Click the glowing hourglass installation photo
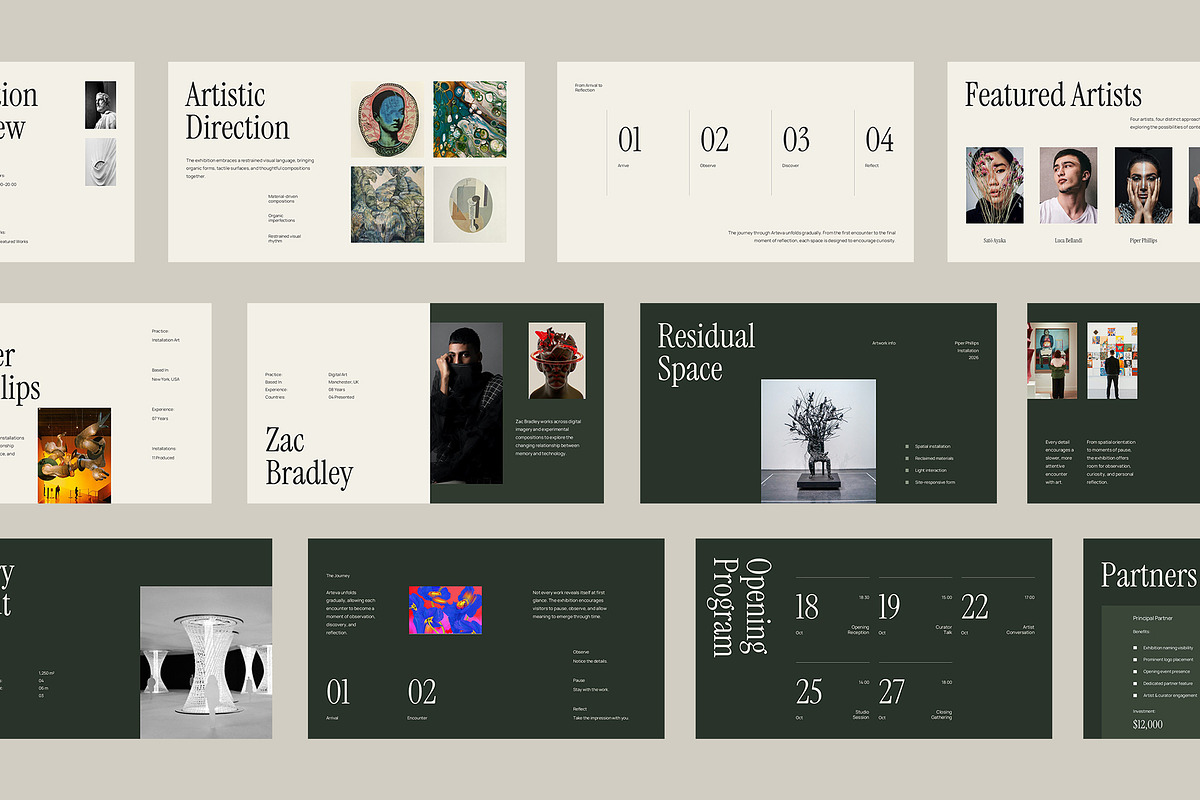This screenshot has height=800, width=1200. [x=205, y=662]
